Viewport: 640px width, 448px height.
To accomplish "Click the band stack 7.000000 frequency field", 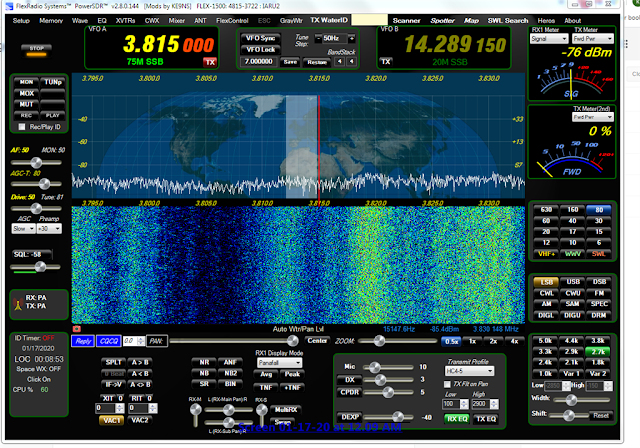I will [x=259, y=62].
